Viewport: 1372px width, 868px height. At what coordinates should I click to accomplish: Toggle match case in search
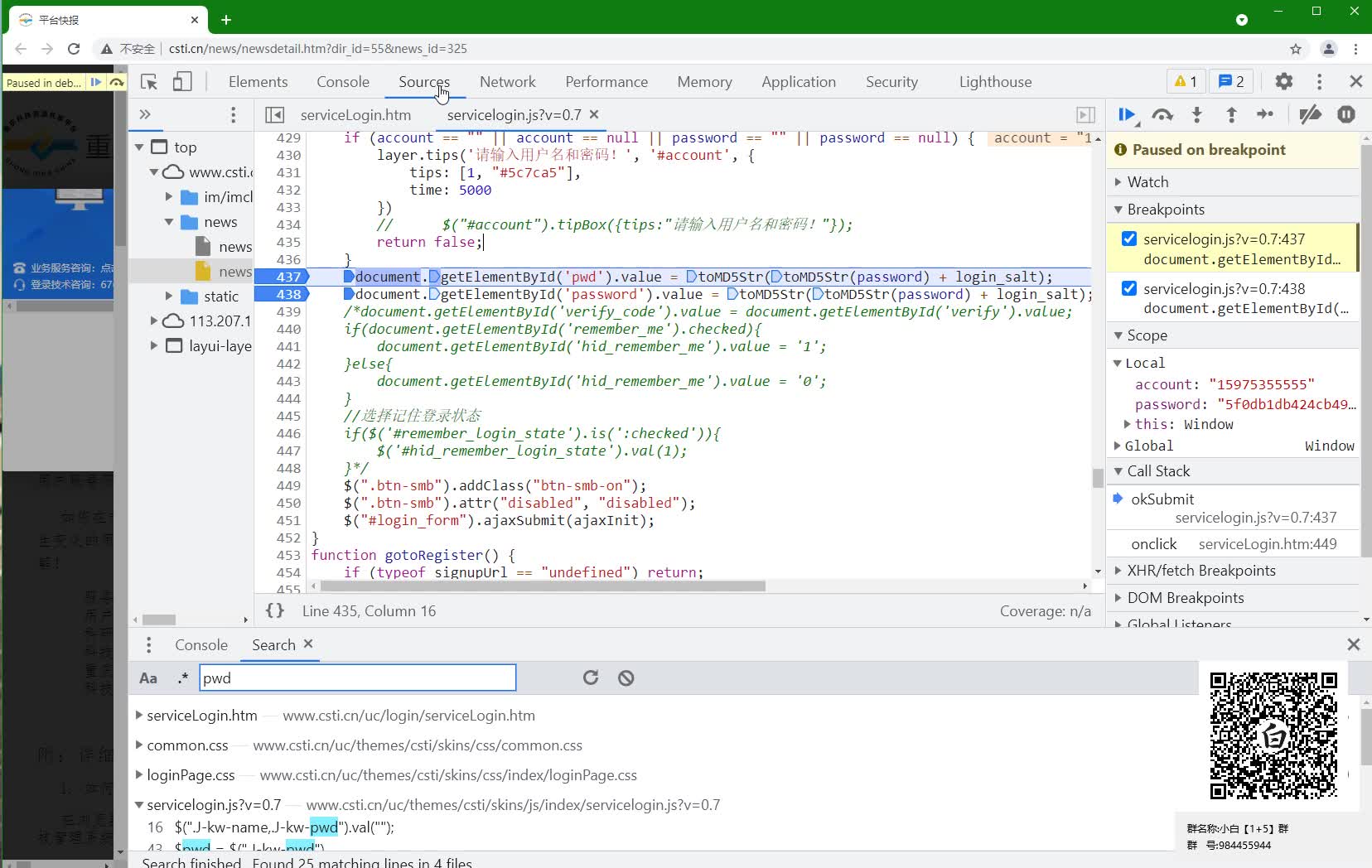click(x=148, y=678)
